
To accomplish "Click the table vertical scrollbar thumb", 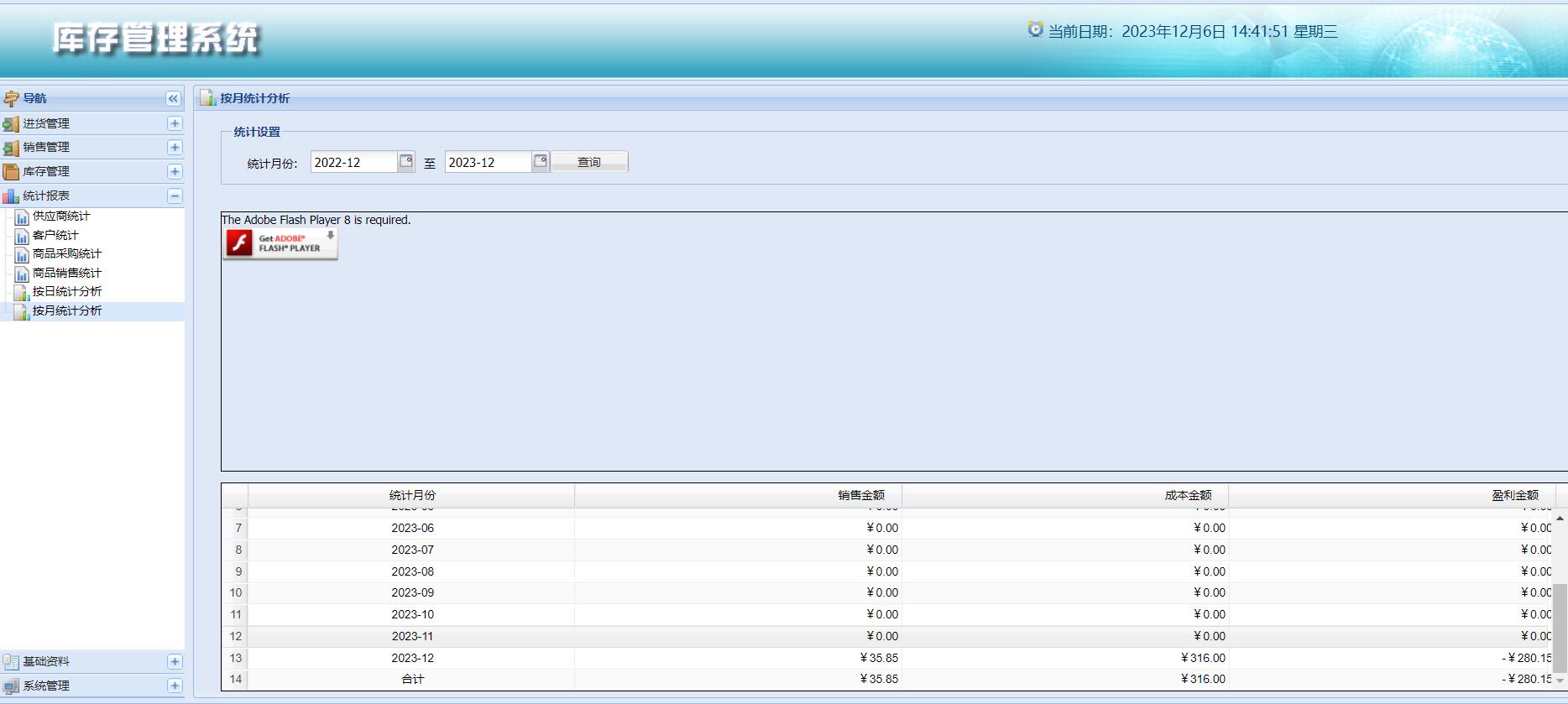I will pyautogui.click(x=1560, y=628).
